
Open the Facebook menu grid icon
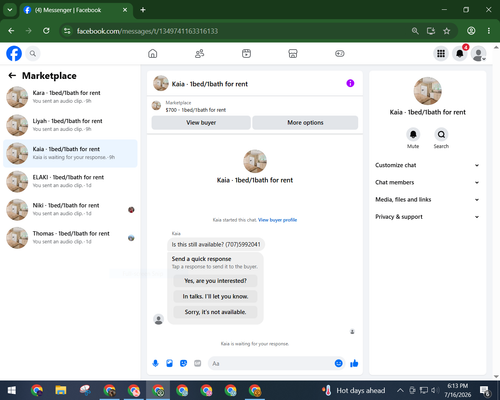441,53
